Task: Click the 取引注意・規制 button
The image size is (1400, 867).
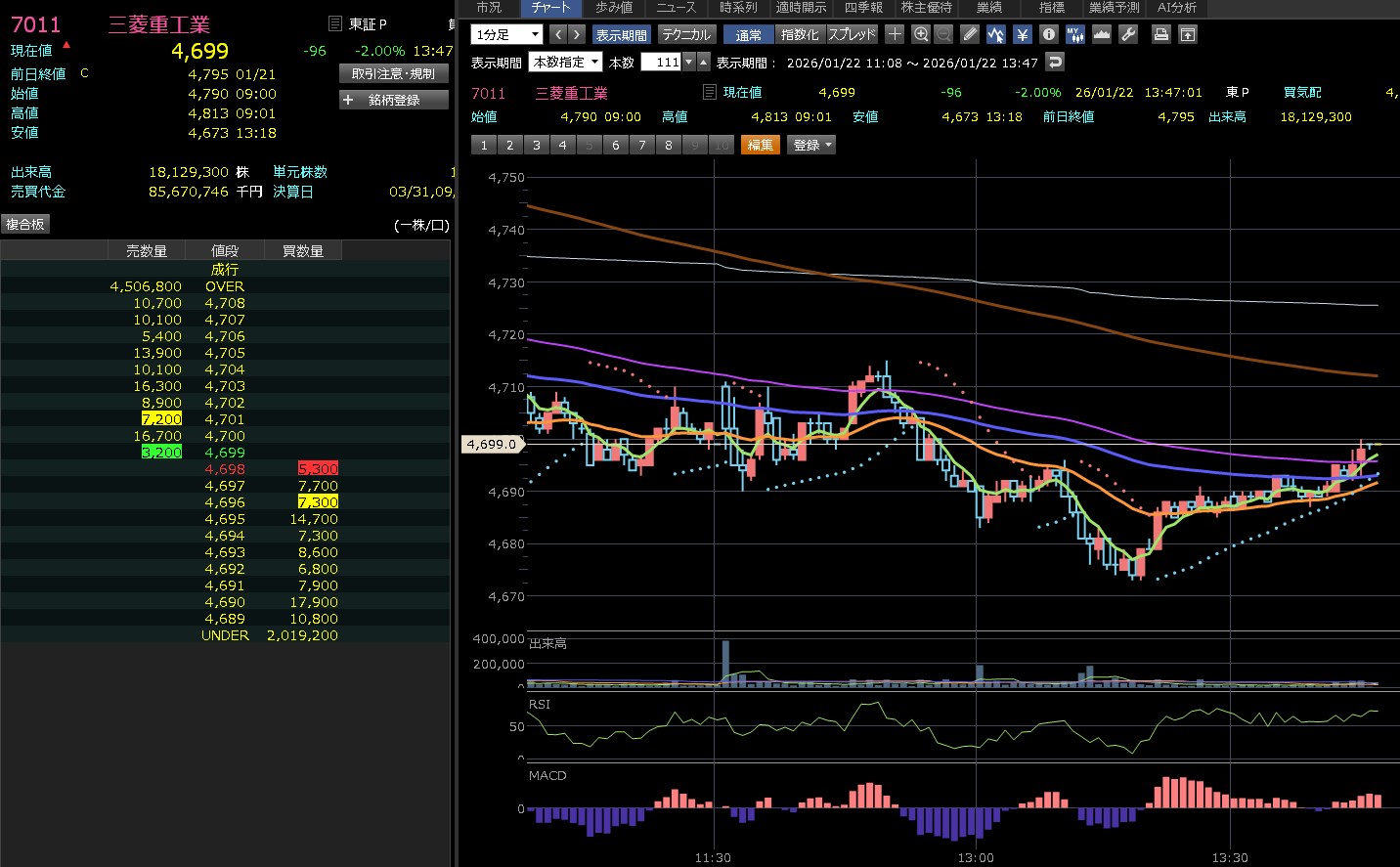Action: (x=393, y=73)
